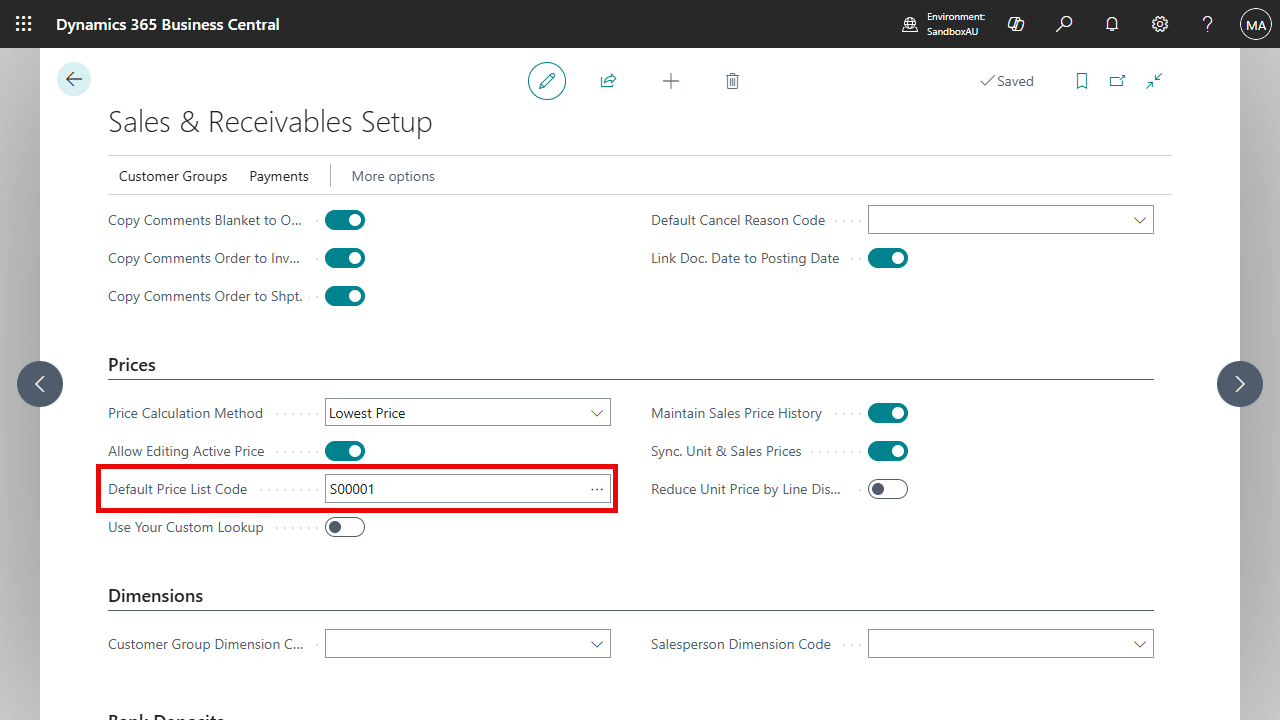Click the Sync. Unit & Sales Prices label
Image resolution: width=1280 pixels, height=720 pixels.
(x=726, y=451)
